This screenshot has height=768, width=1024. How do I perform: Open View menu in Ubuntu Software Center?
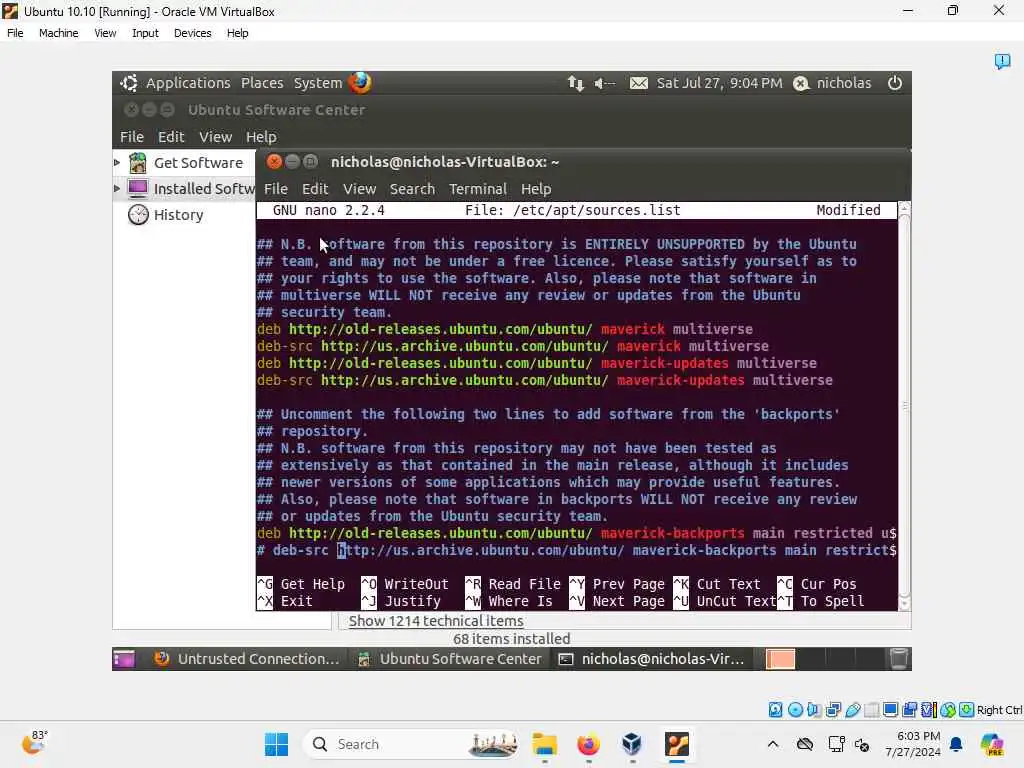point(216,136)
